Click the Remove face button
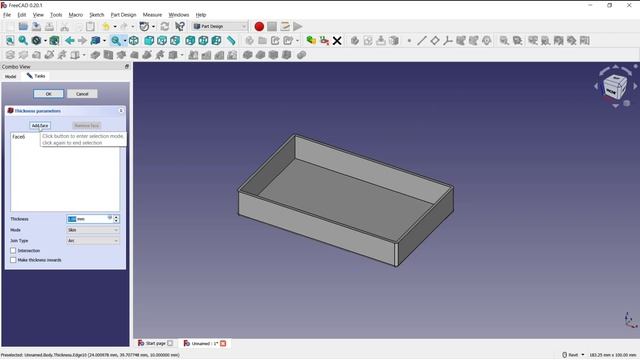Viewport: 640px width, 360px height. [87, 126]
